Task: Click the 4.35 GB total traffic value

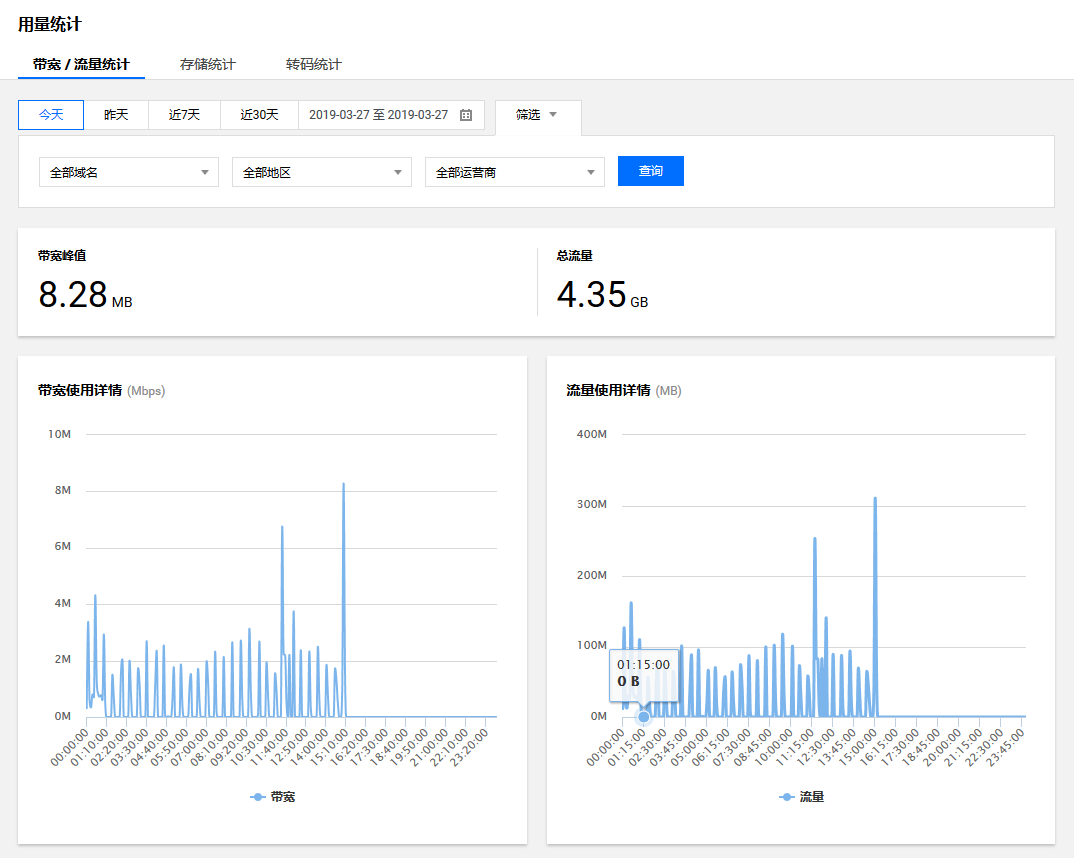Action: point(602,295)
